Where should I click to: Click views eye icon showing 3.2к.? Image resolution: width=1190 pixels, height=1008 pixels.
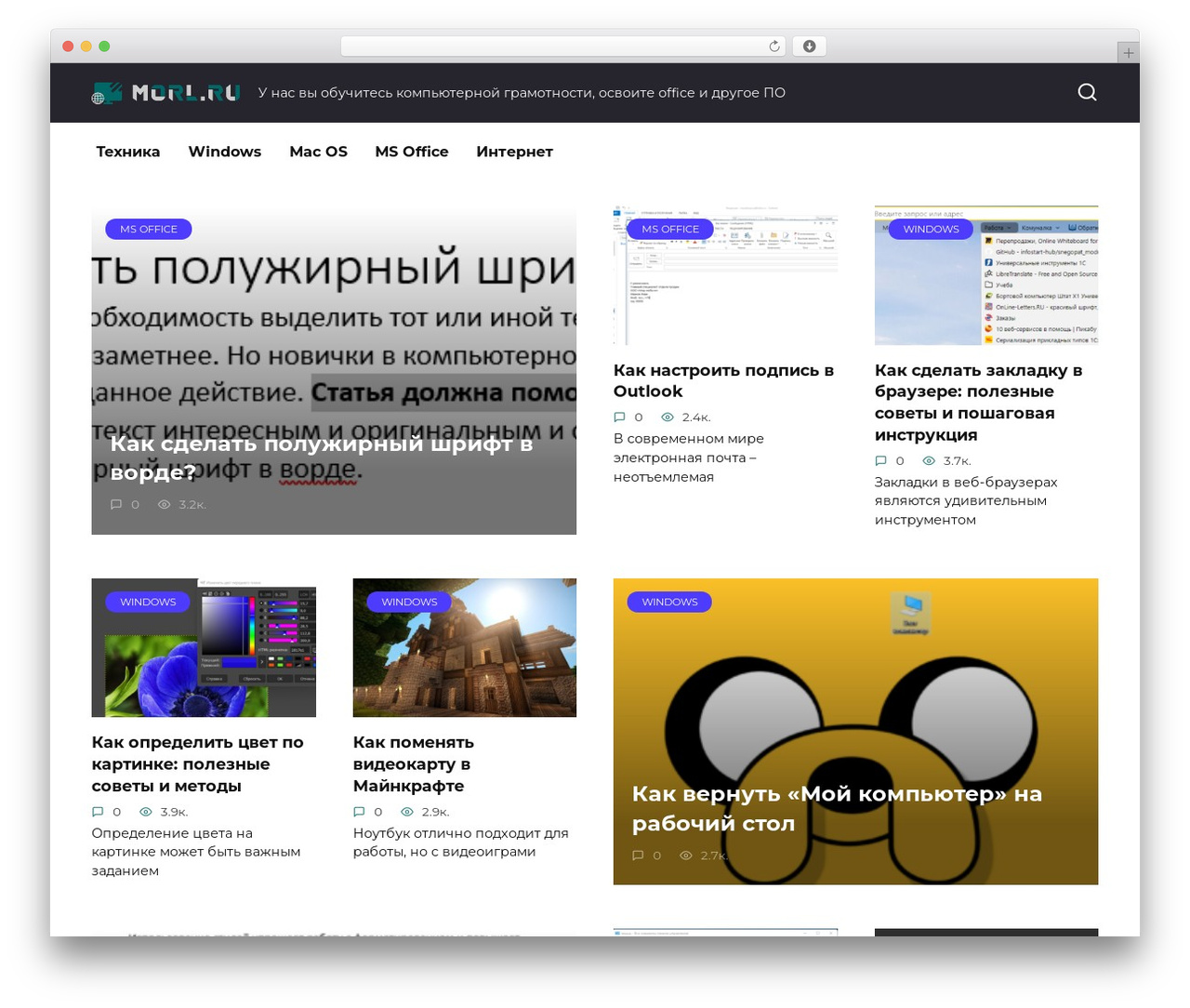point(164,505)
